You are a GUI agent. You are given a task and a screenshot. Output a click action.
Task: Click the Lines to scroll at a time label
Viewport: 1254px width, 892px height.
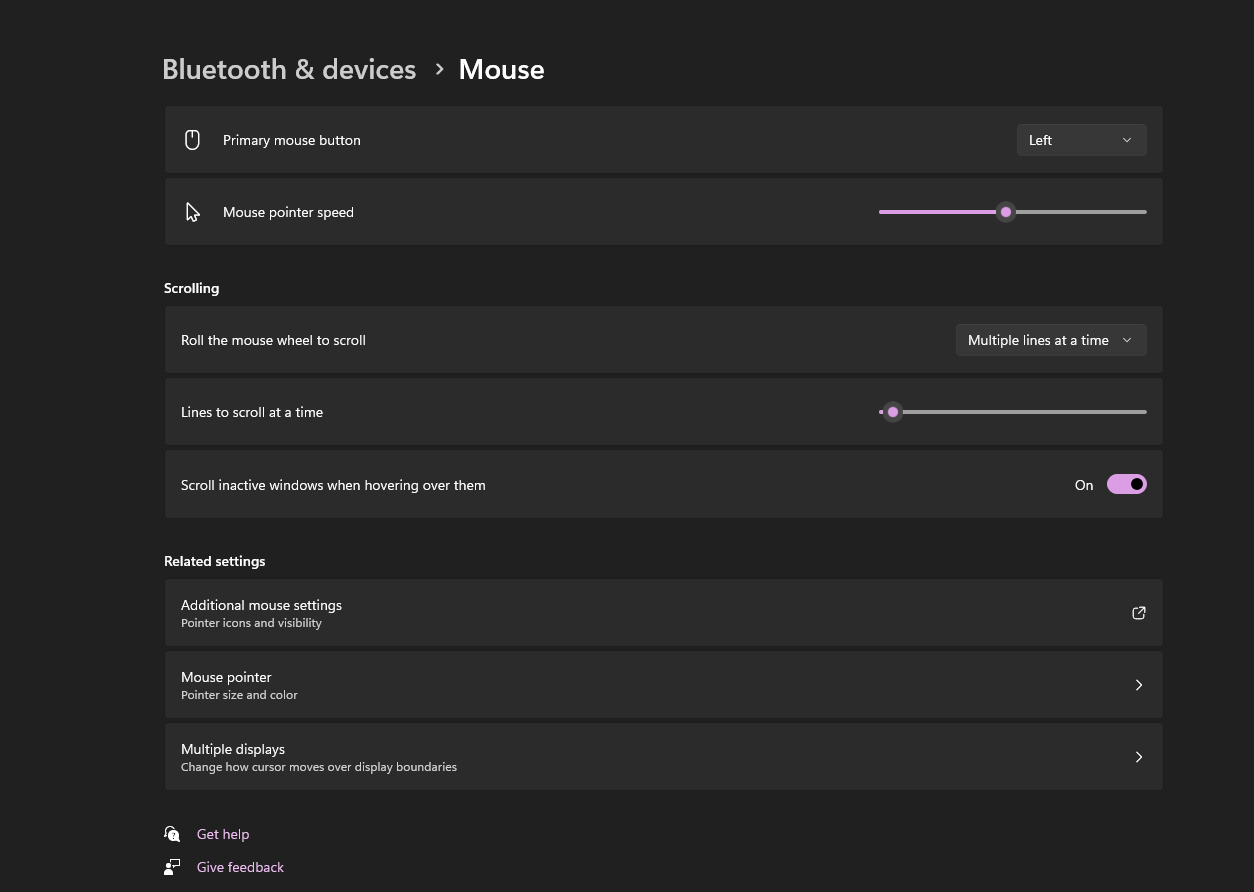[x=252, y=412]
